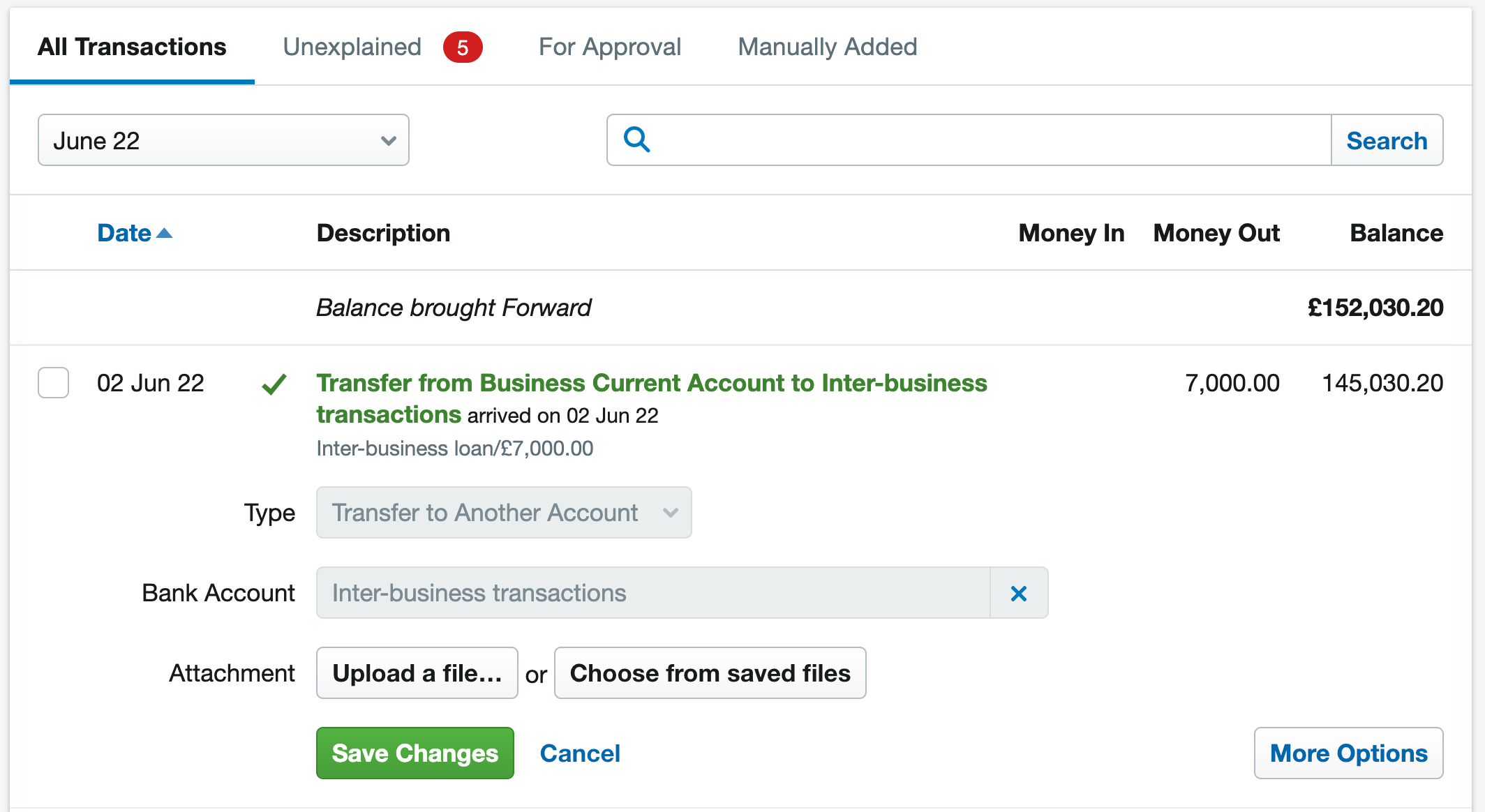
Task: Expand the Type dropdown for Transfer to Another Account
Action: click(504, 513)
